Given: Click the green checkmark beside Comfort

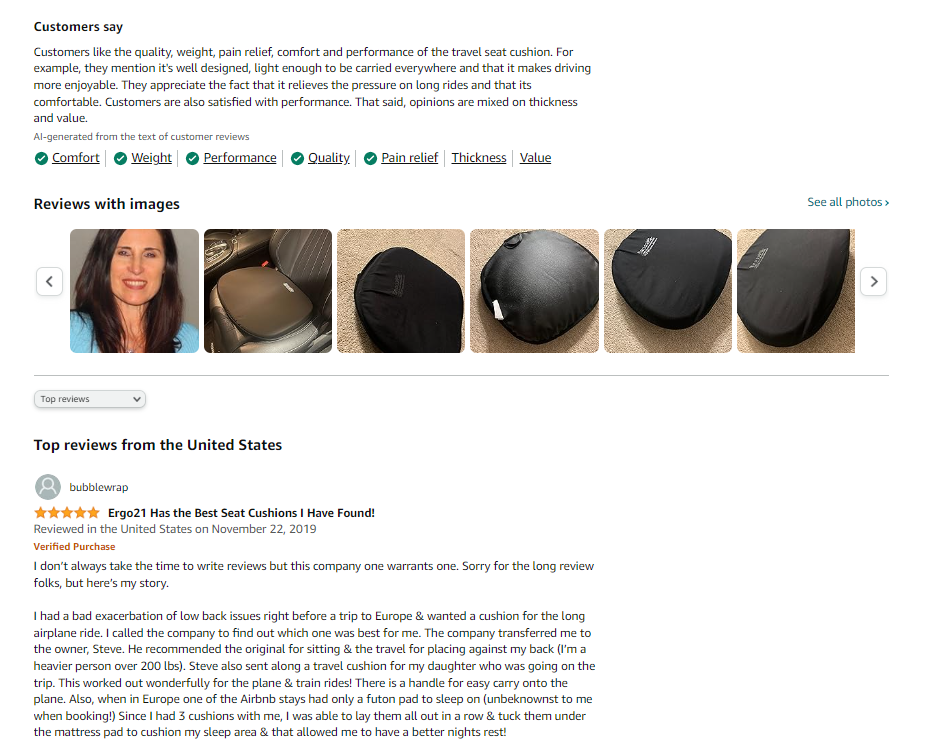Looking at the screenshot, I should (x=41, y=158).
